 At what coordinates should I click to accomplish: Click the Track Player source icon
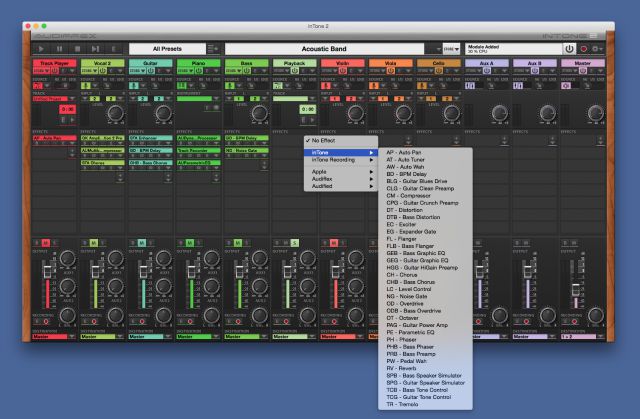pos(38,86)
